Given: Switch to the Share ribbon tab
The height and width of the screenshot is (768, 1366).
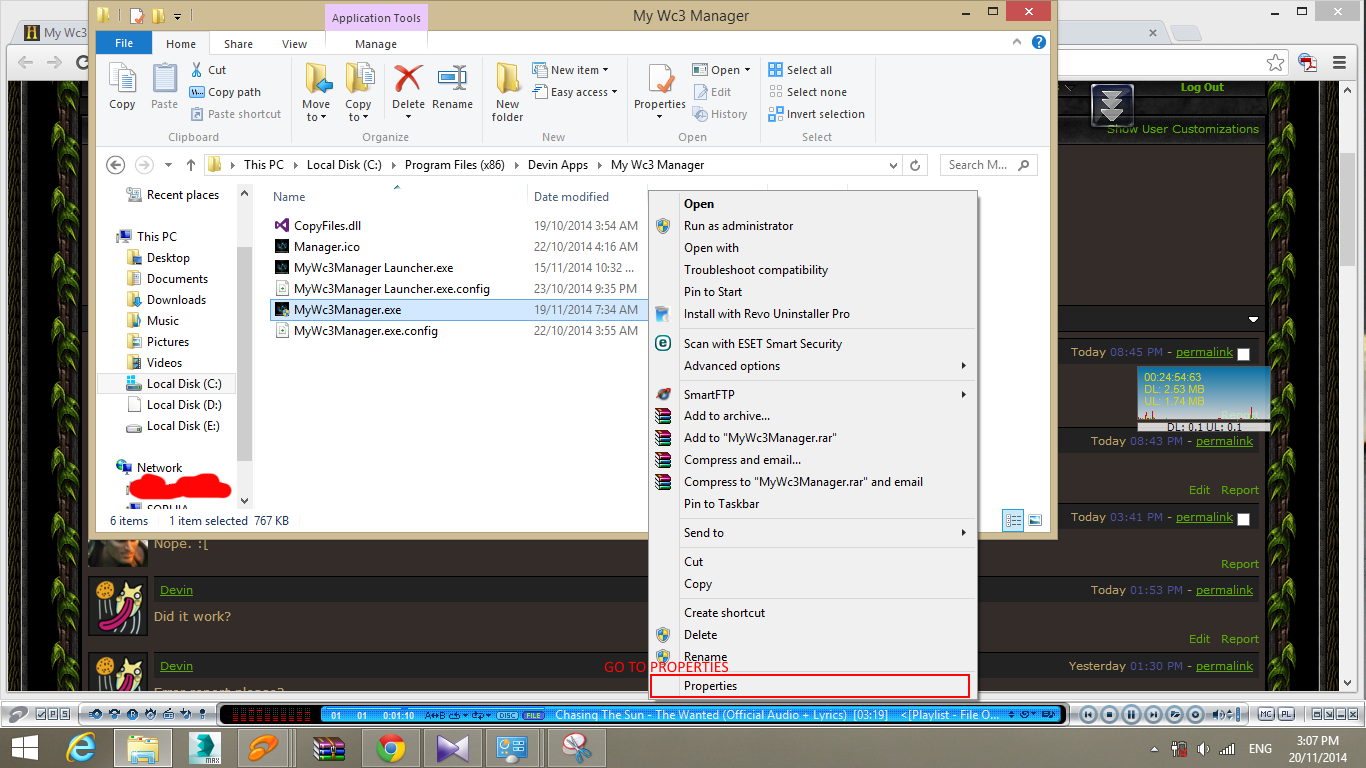Looking at the screenshot, I should coord(238,44).
